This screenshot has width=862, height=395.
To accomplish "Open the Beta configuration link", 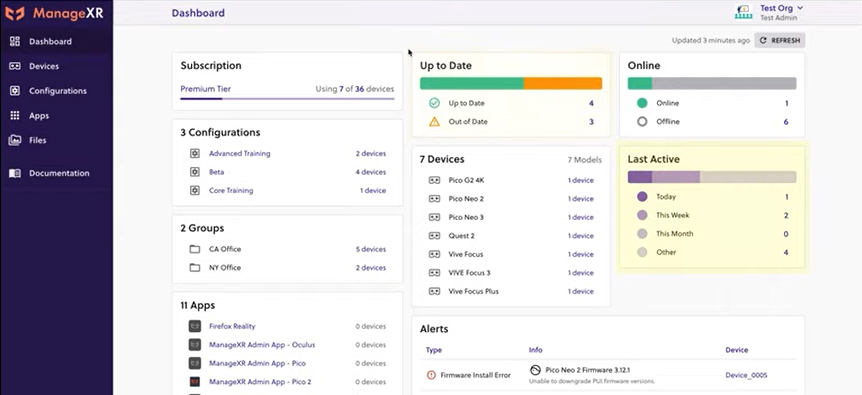I will pos(217,172).
